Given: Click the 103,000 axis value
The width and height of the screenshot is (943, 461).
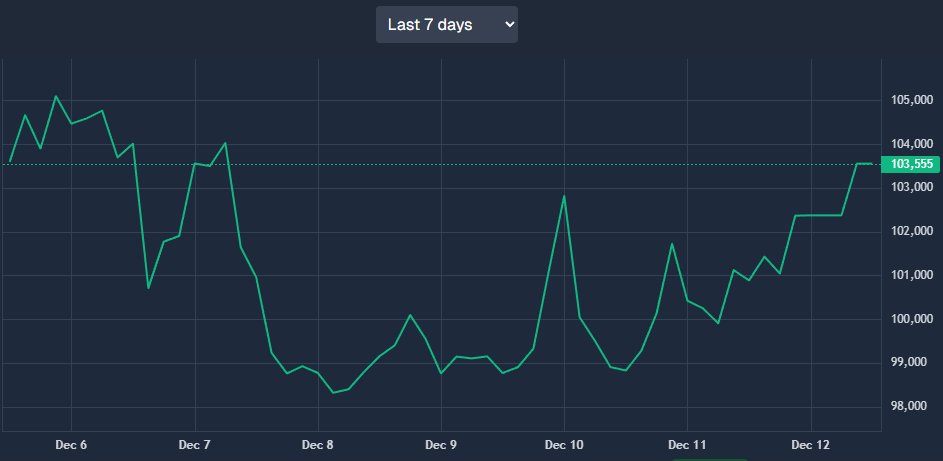Looking at the screenshot, I should [x=911, y=188].
